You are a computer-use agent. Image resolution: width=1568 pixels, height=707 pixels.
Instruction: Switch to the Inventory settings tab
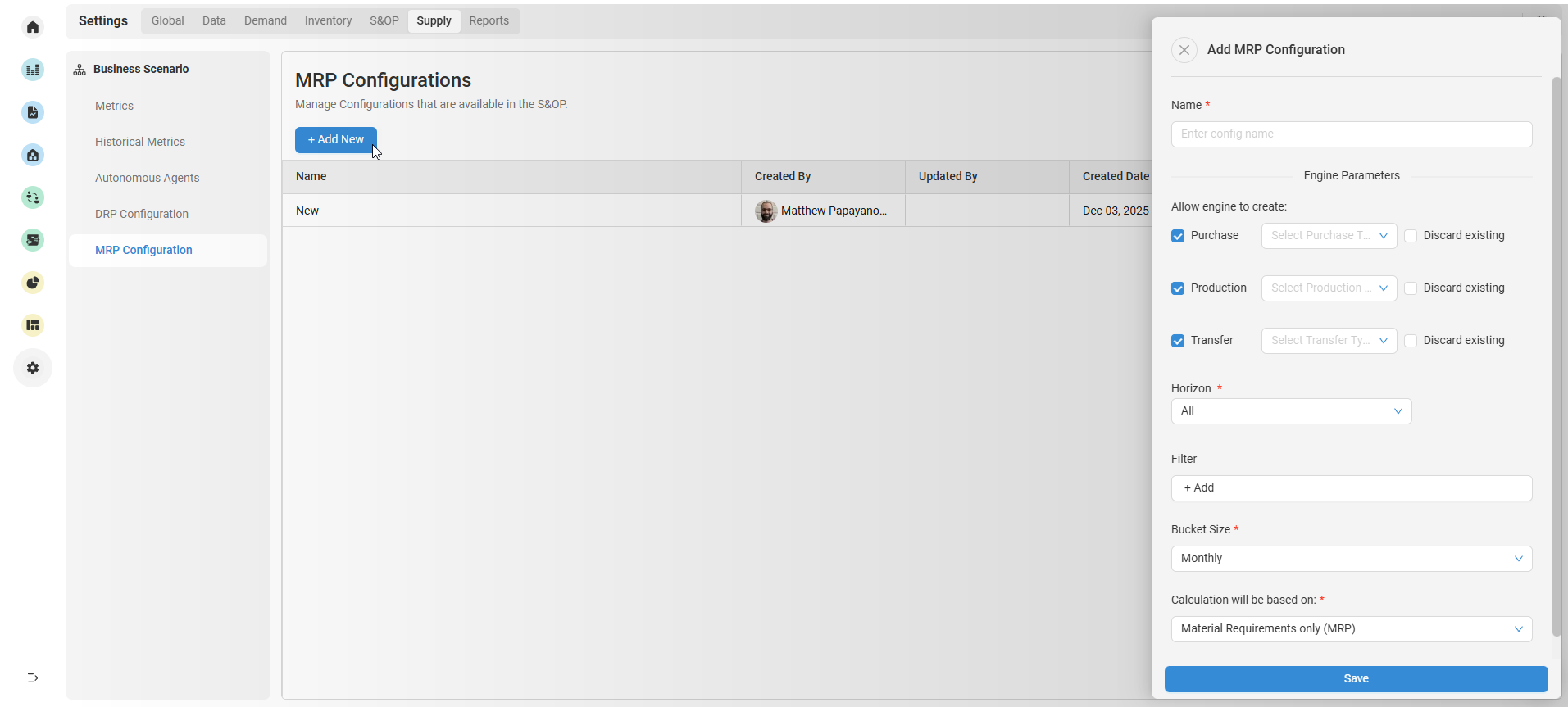click(x=328, y=20)
